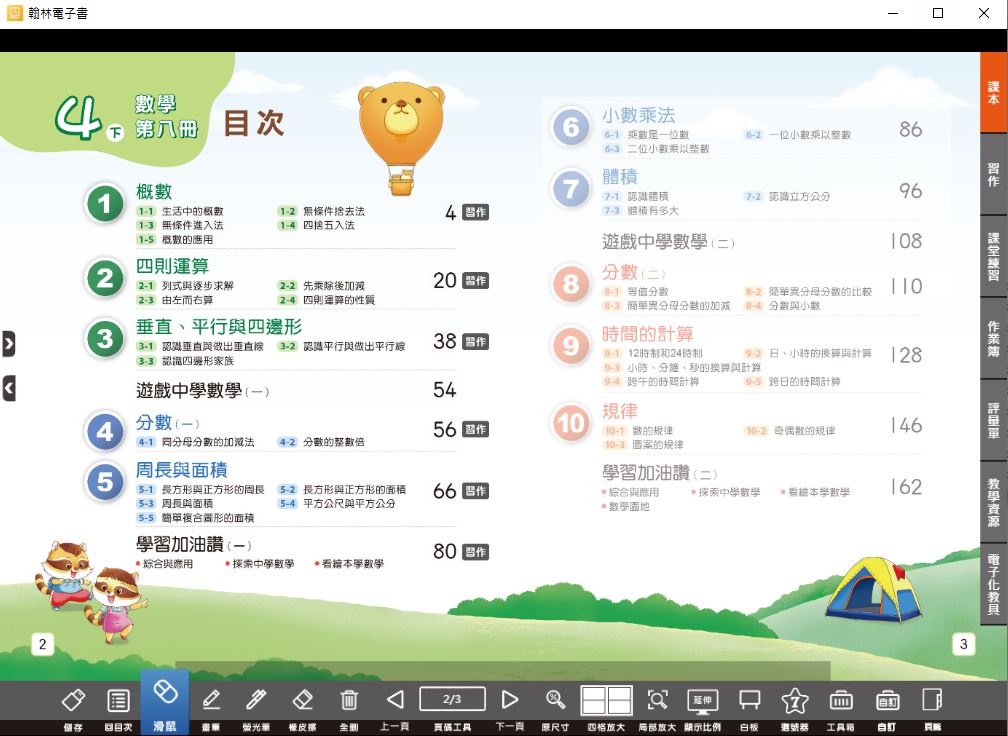Switch to the 作業簿 side tab
Viewport: 1008px width, 736px height.
coord(994,338)
